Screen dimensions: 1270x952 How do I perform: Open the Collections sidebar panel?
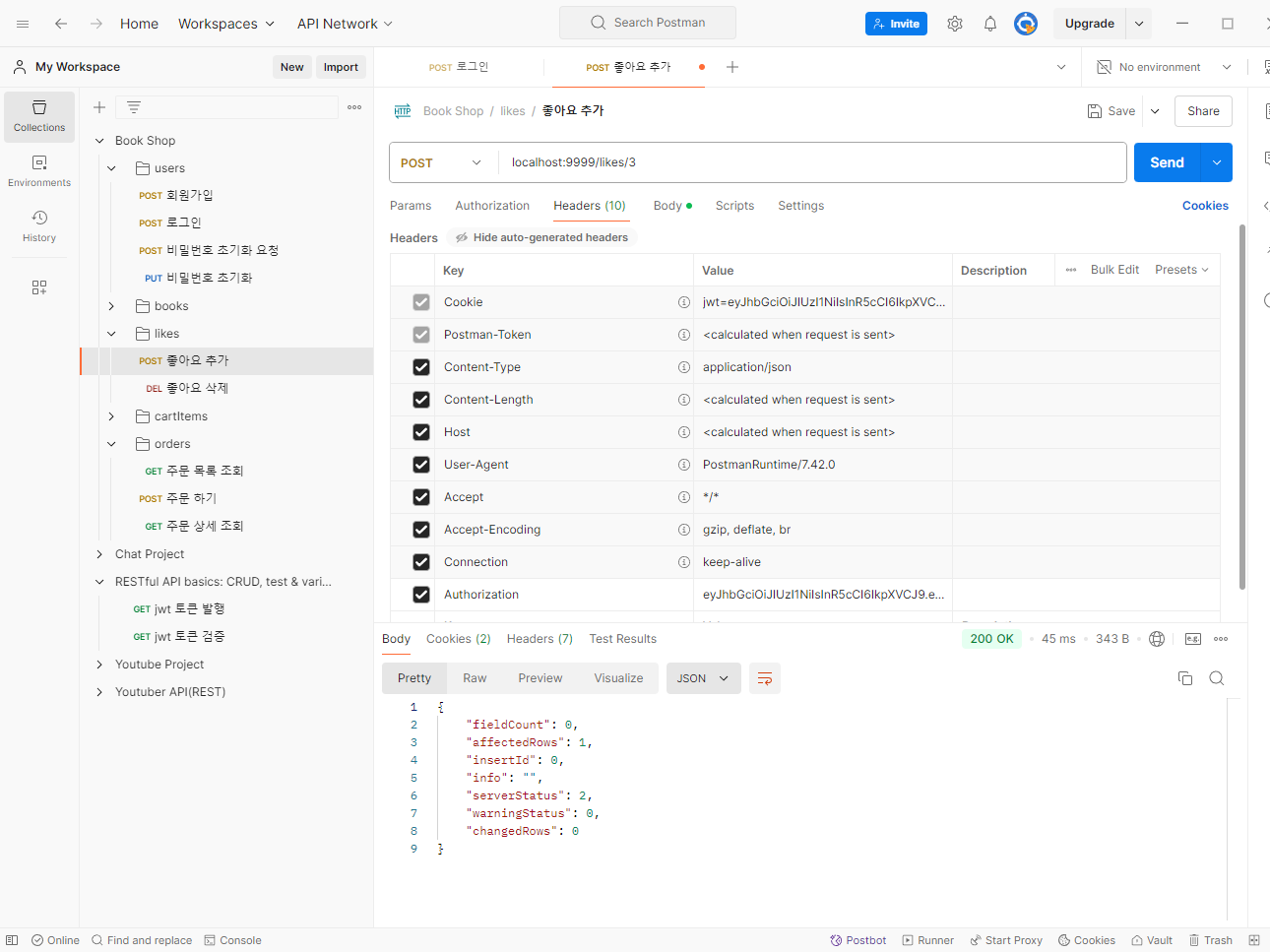[x=39, y=116]
